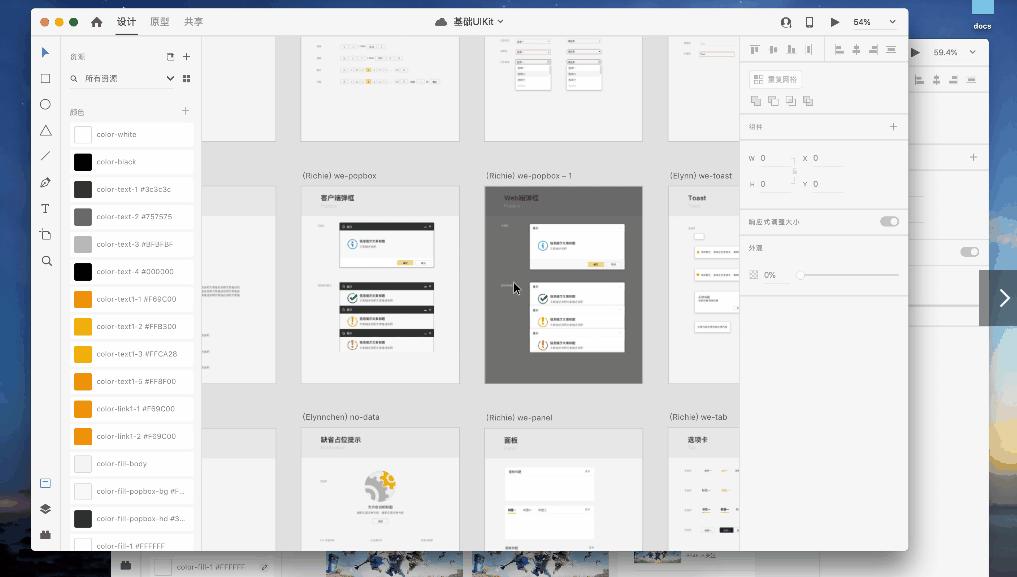Click the Repeat Grid button

click(776, 79)
